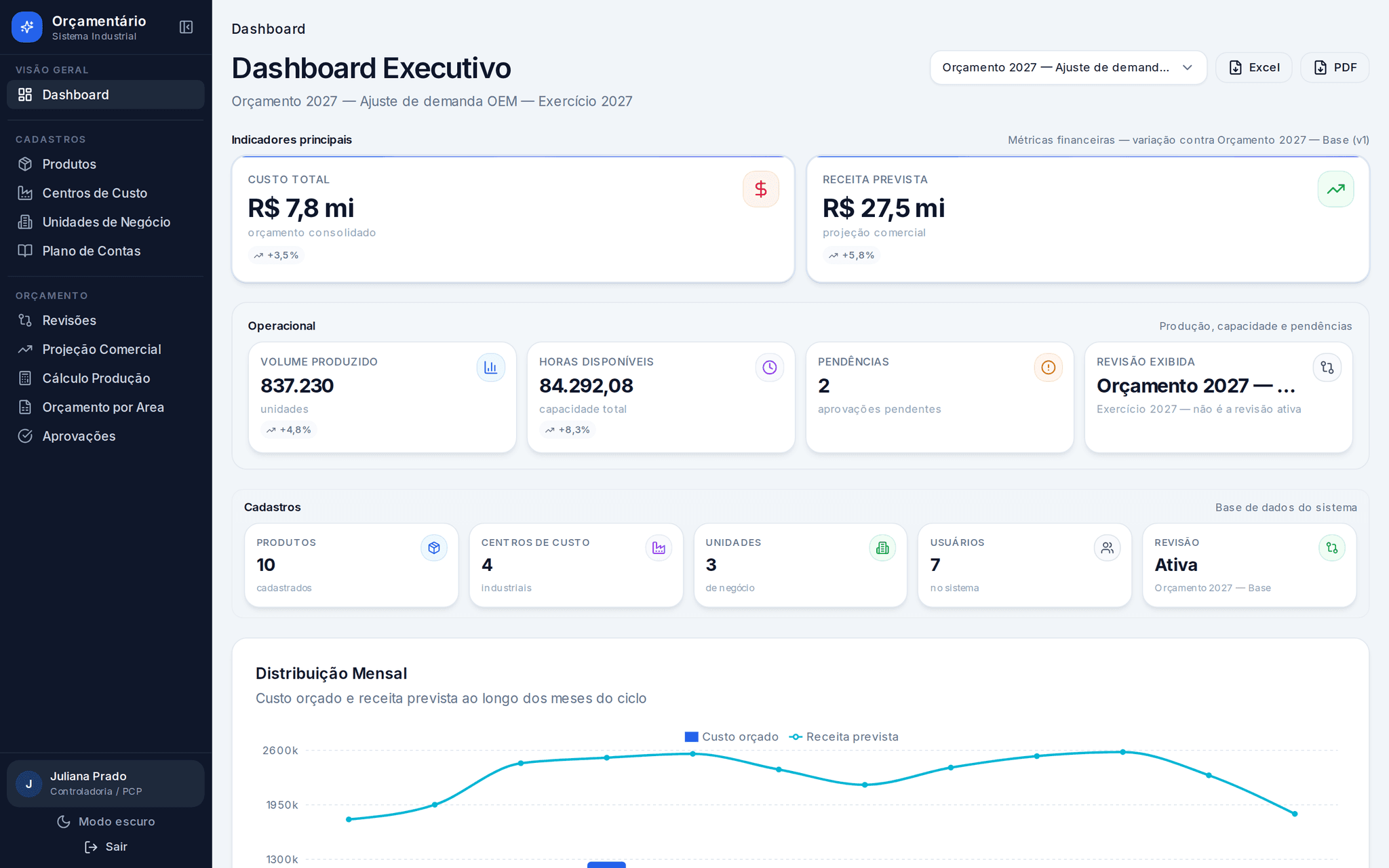1389x868 pixels.
Task: Click the clock icon on Horas Disponíveis
Action: click(769, 368)
